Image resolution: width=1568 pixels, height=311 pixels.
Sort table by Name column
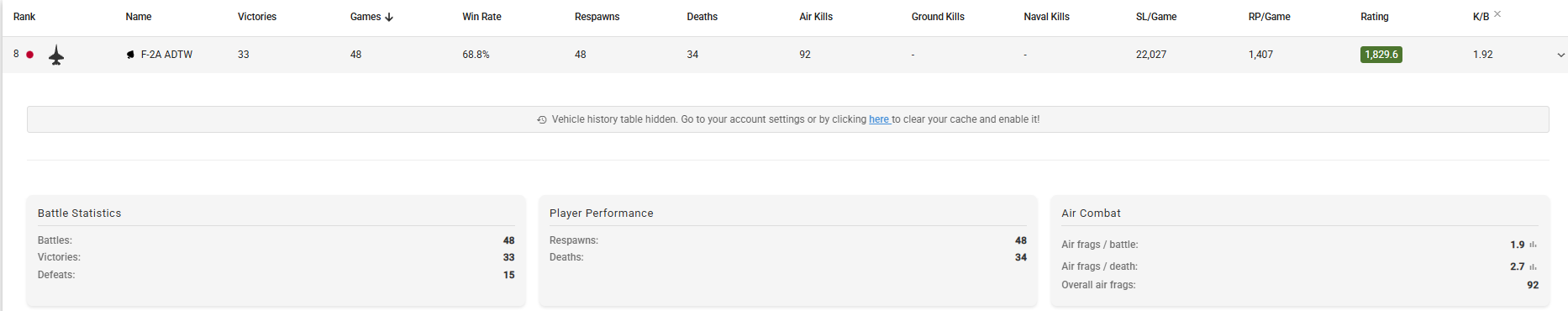pos(139,17)
